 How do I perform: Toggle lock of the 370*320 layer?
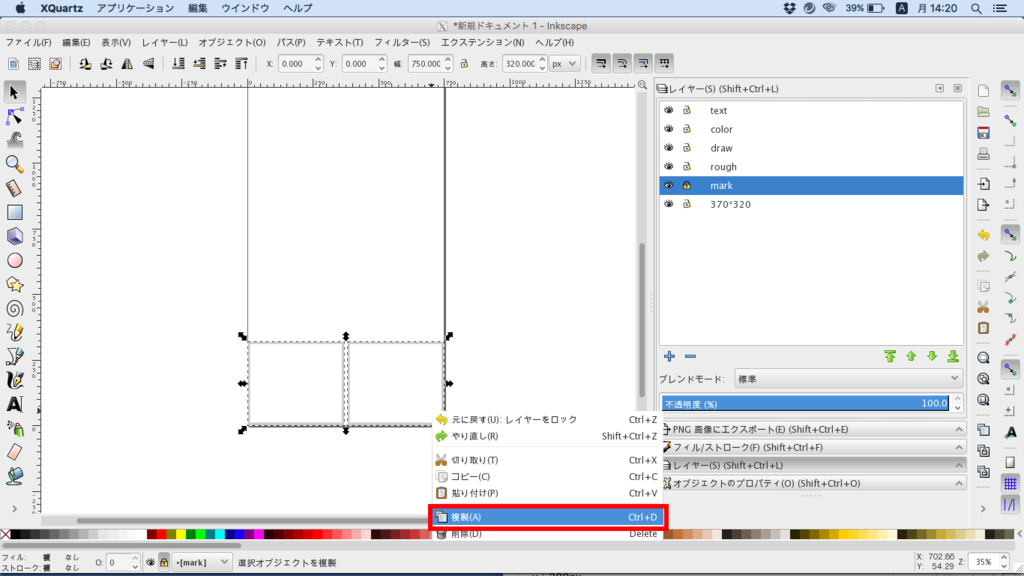tap(687, 204)
